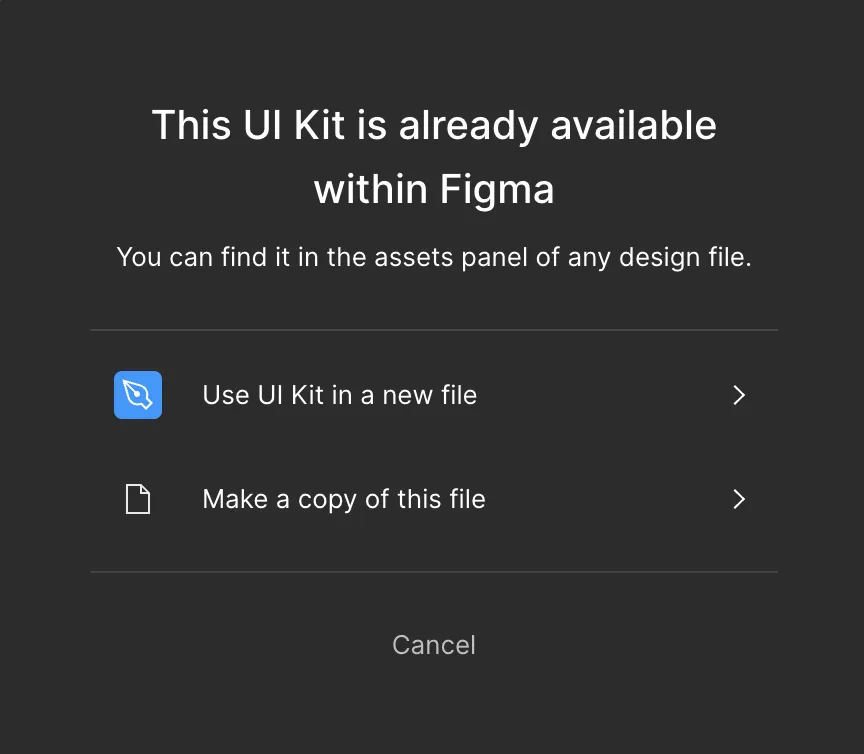Viewport: 864px width, 754px height.
Task: Click the "This UI Kit is already available" heading
Action: pyautogui.click(x=434, y=126)
